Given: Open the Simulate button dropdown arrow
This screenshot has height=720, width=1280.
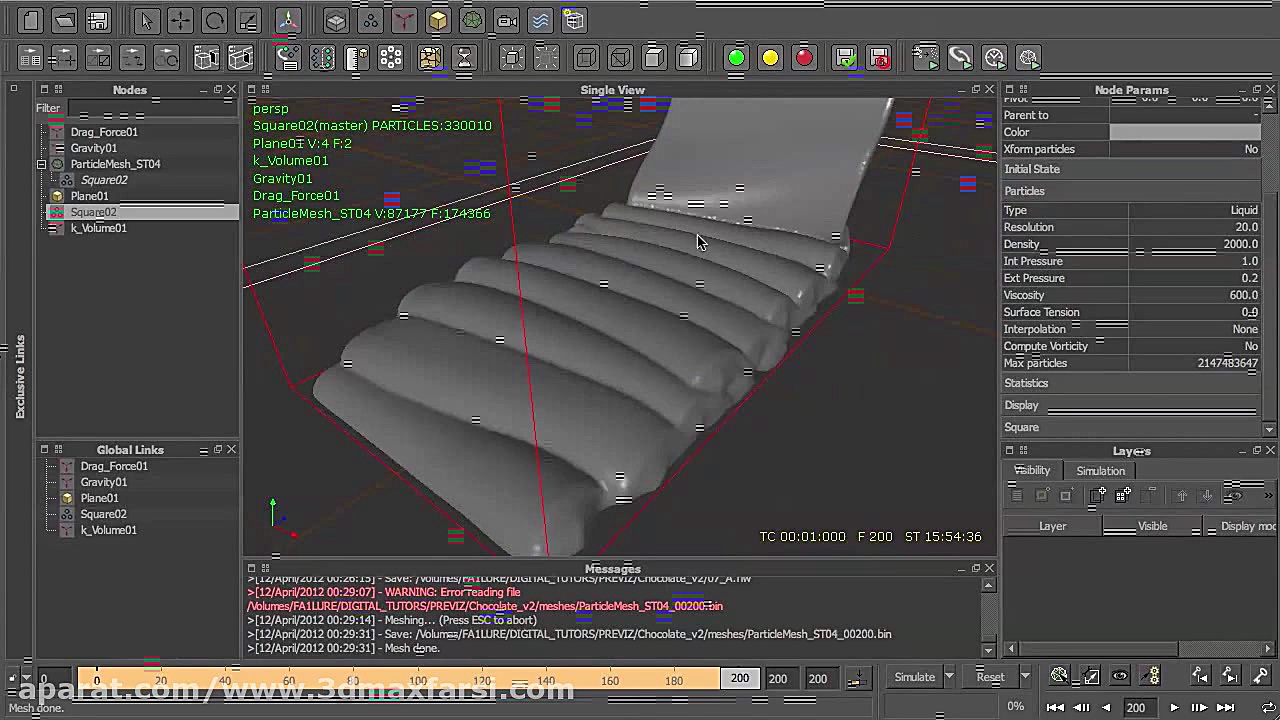Looking at the screenshot, I should click(x=949, y=677).
